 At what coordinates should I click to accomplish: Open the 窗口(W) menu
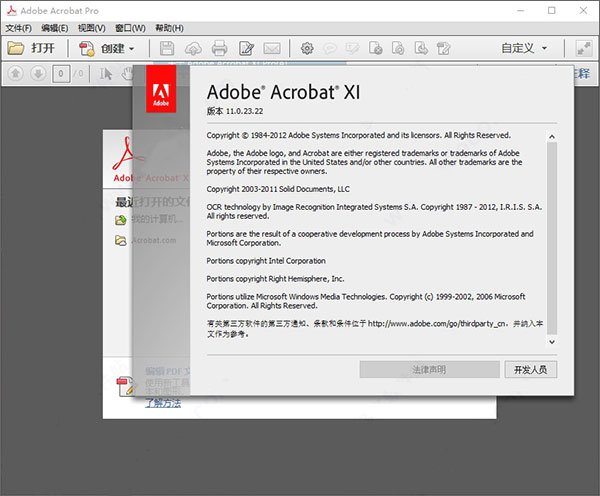click(x=130, y=28)
